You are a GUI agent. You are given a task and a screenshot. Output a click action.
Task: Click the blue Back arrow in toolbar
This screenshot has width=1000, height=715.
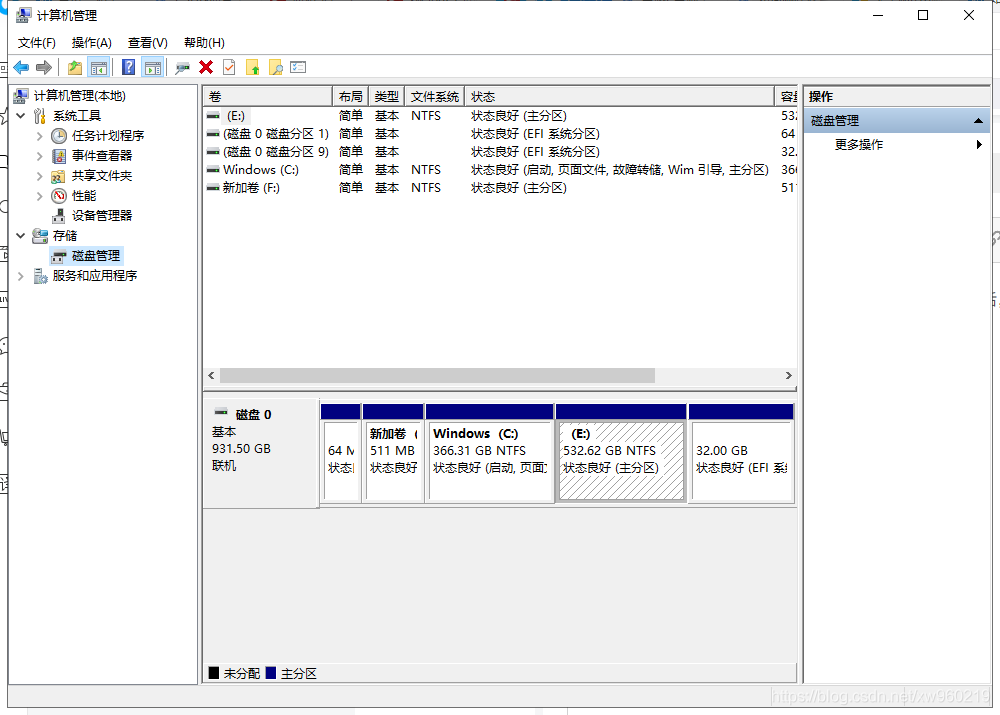(x=21, y=67)
